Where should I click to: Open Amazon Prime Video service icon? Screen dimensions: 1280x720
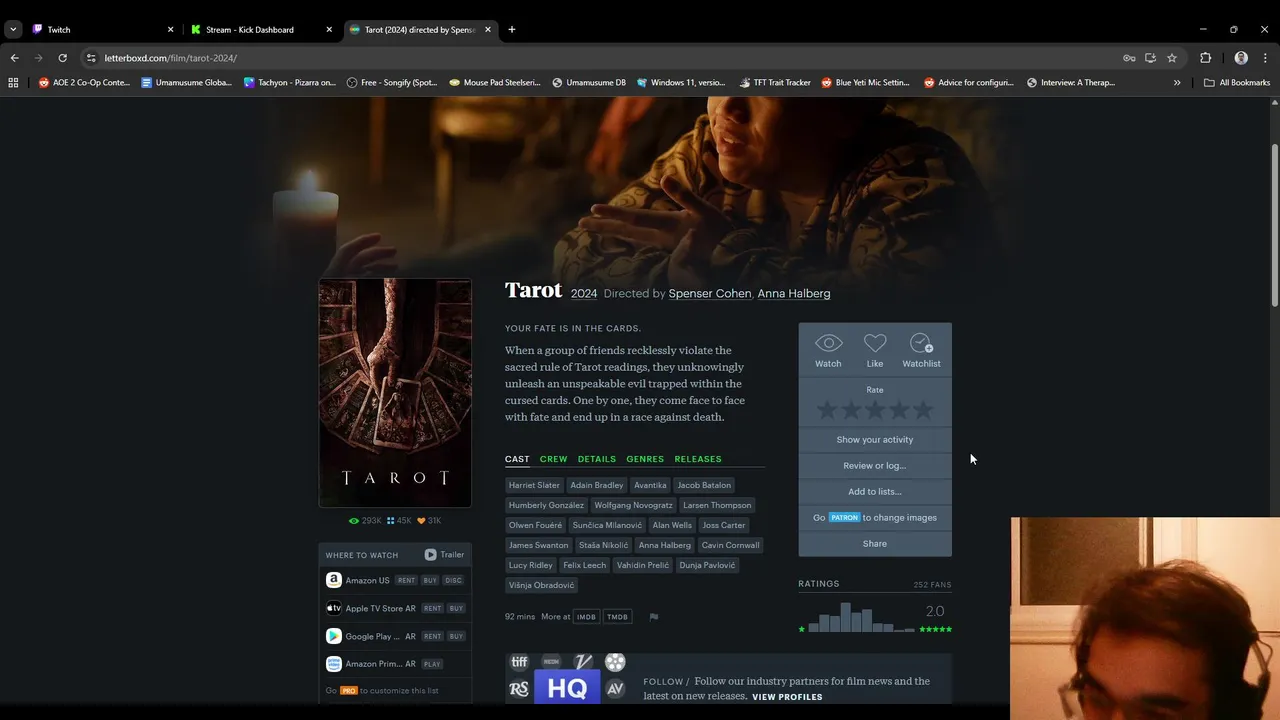tap(334, 664)
